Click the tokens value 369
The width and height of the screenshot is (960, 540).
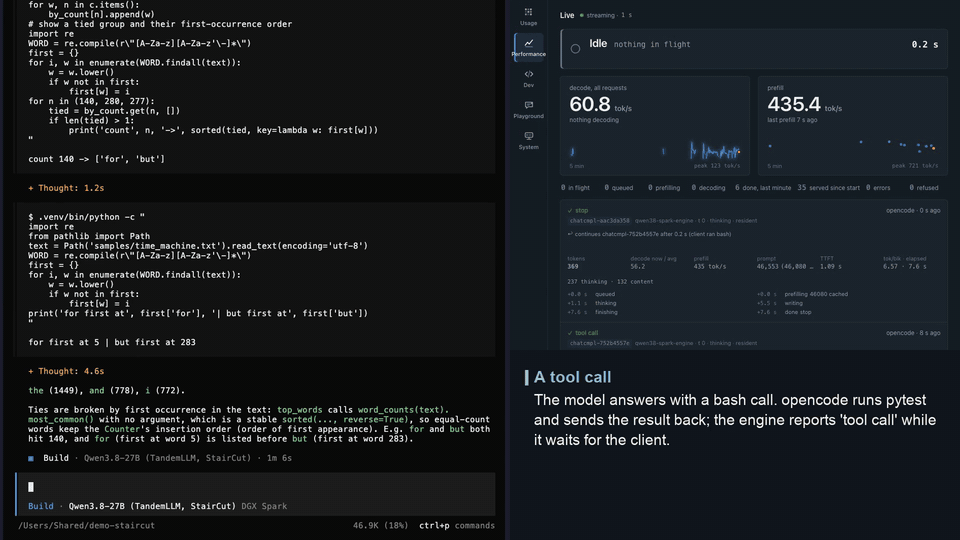pos(572,267)
